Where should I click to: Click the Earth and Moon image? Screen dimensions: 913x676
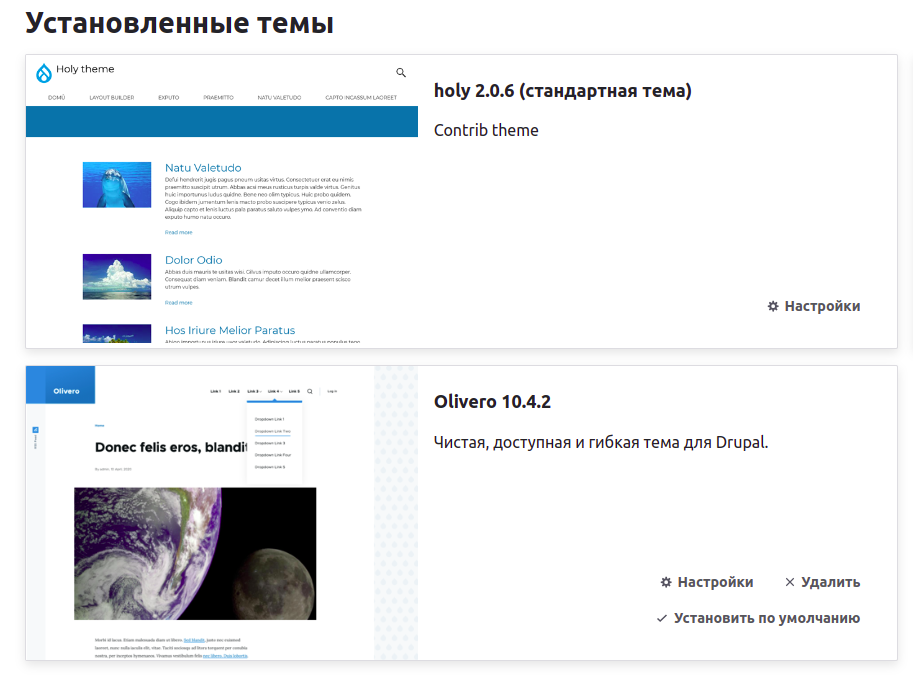[195, 553]
